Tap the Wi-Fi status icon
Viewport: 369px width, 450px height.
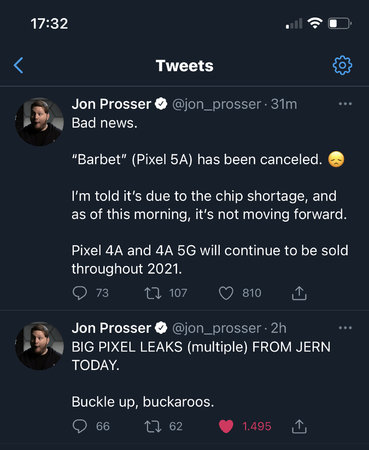tap(314, 23)
